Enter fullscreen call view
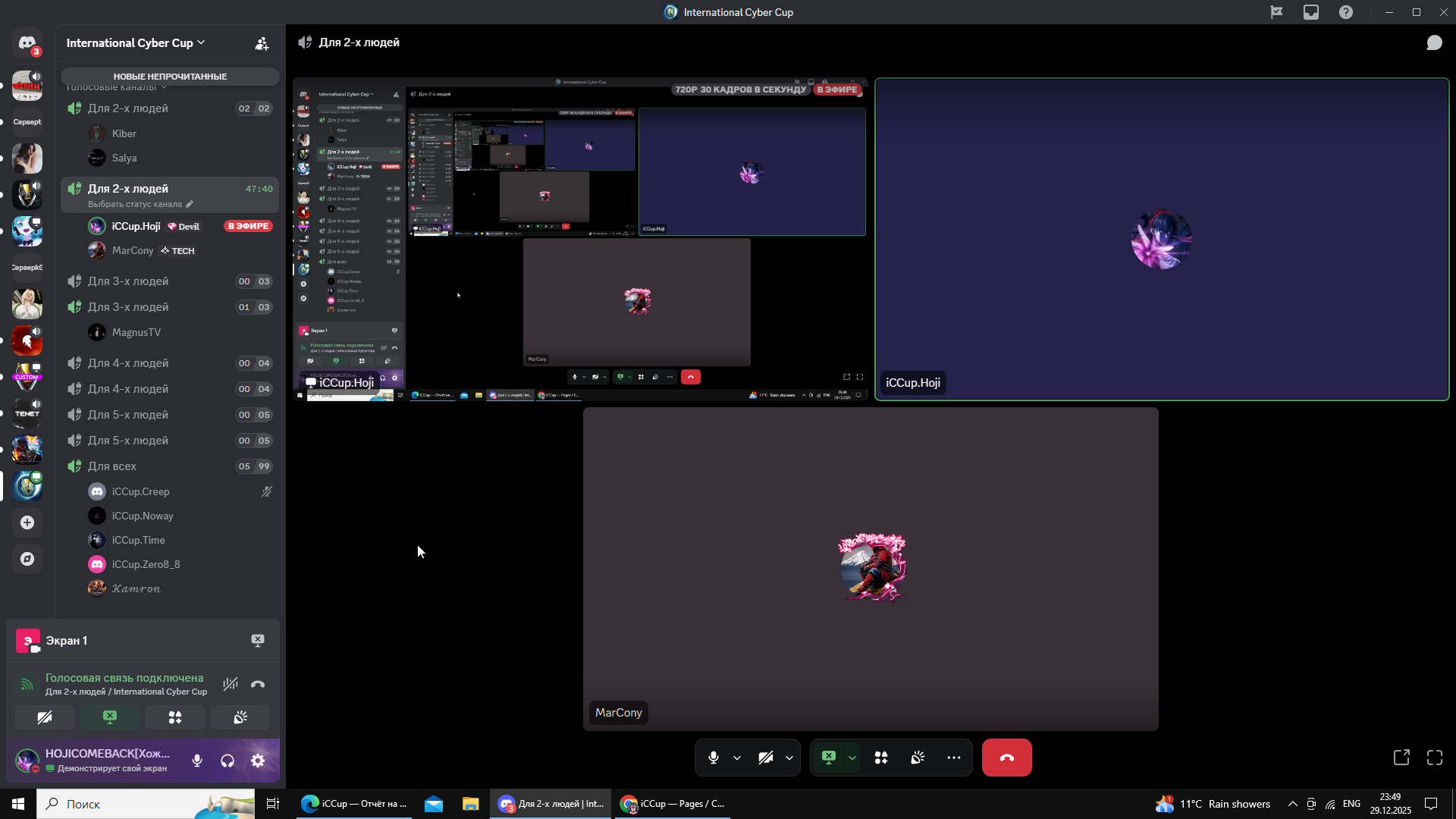Image resolution: width=1456 pixels, height=819 pixels. 1435,758
